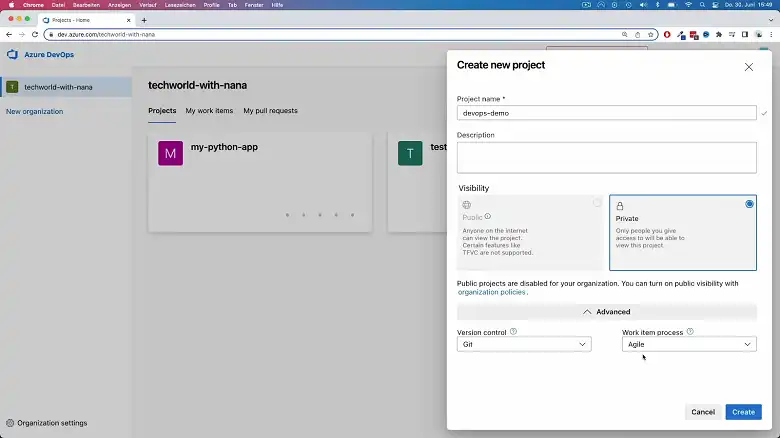Click the Wi-Fi icon in the menu bar
The image size is (780, 438).
pos(688,5)
